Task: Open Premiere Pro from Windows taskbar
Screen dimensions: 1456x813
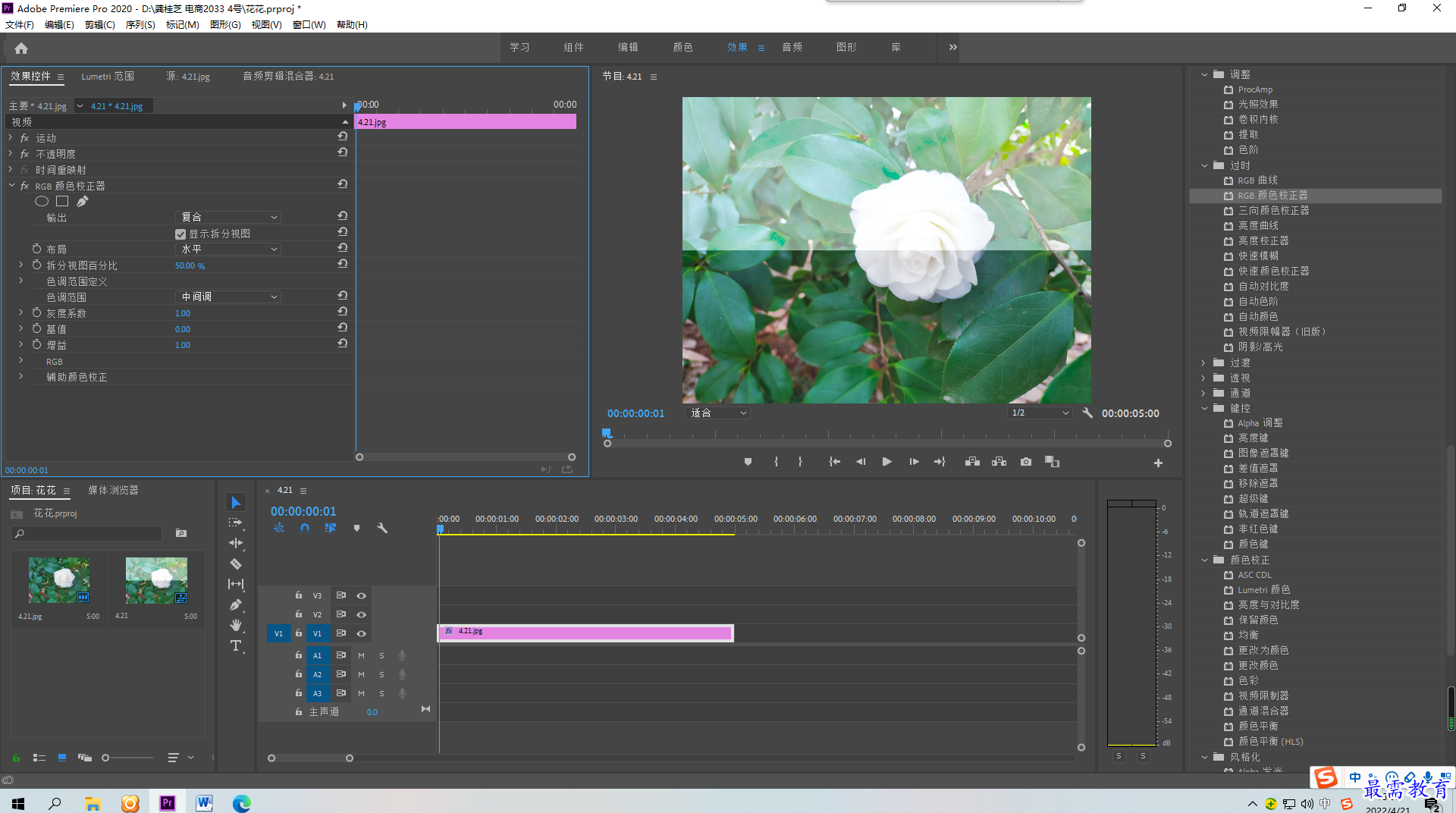Action: [x=168, y=802]
